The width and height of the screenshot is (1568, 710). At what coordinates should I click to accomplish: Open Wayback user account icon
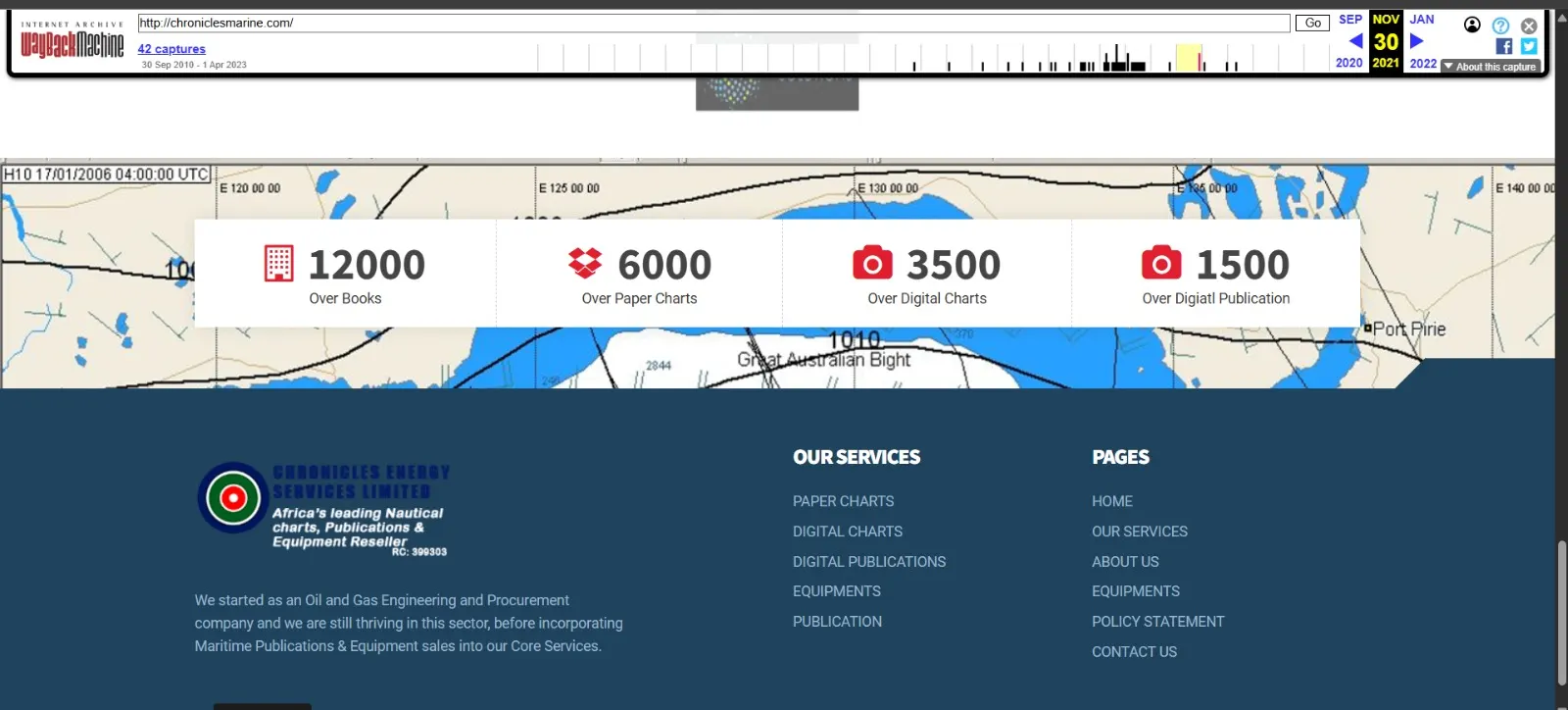[x=1472, y=25]
